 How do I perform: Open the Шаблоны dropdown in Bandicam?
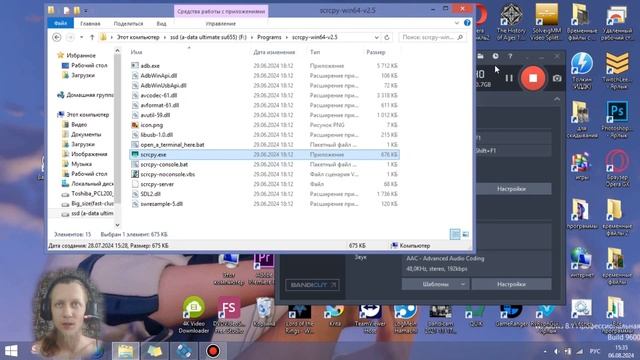click(435, 284)
